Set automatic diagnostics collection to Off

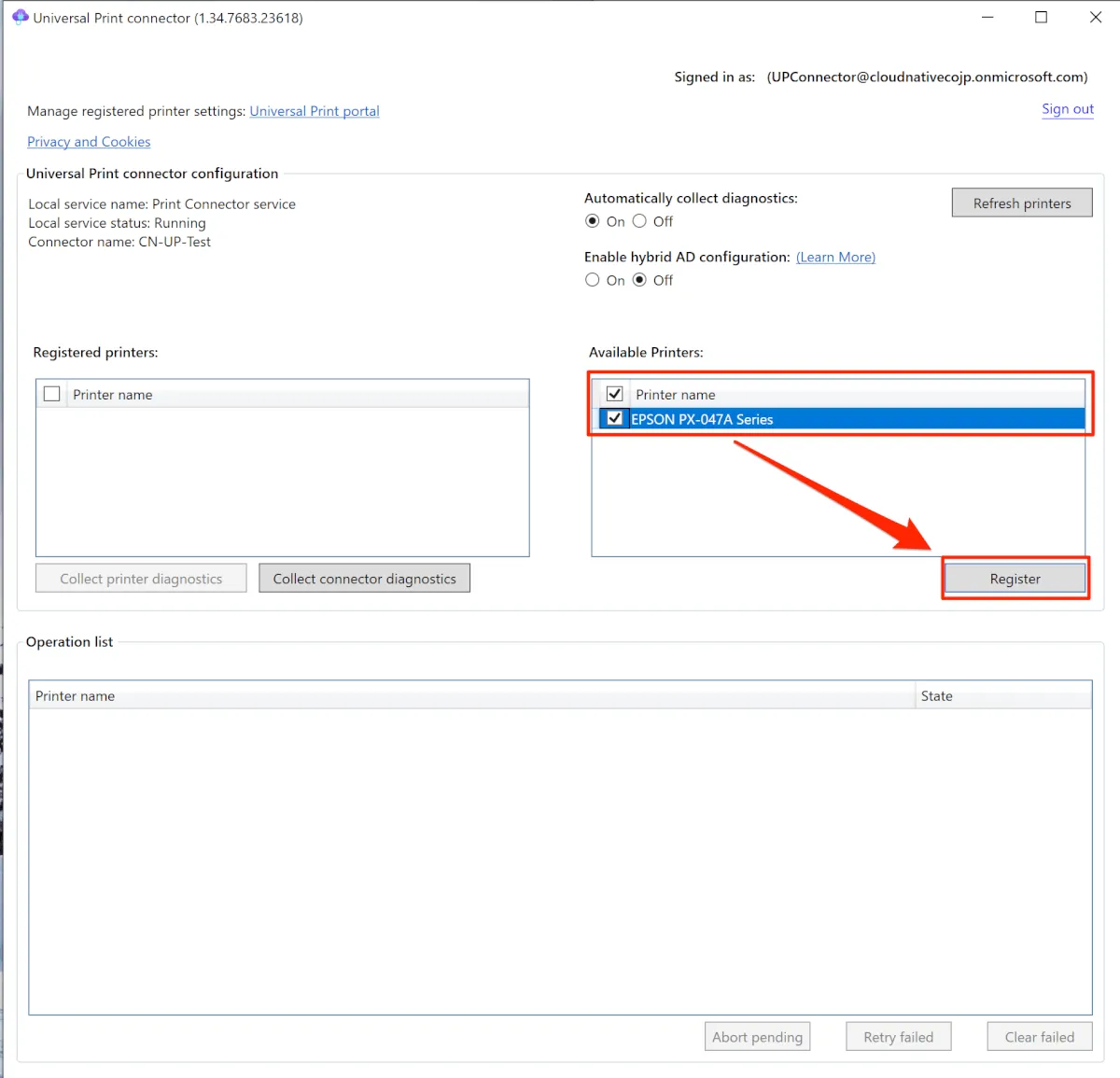pyautogui.click(x=639, y=221)
